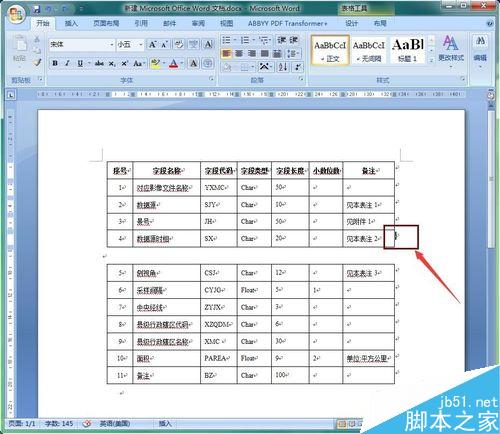Open the 编辑 editing group dropdown
The width and height of the screenshot is (500, 434).
(480, 52)
